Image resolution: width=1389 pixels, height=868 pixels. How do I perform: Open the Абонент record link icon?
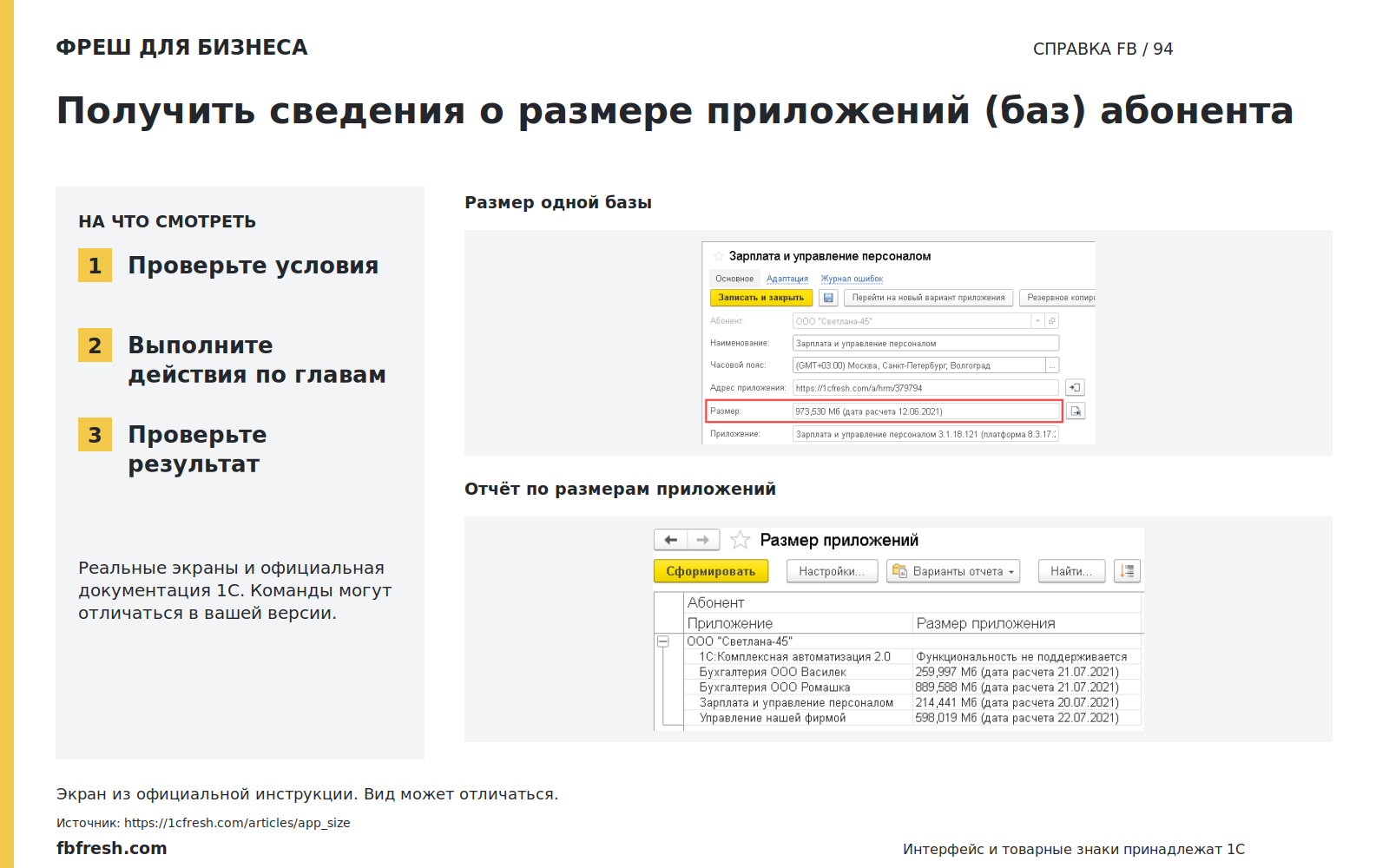(1051, 321)
